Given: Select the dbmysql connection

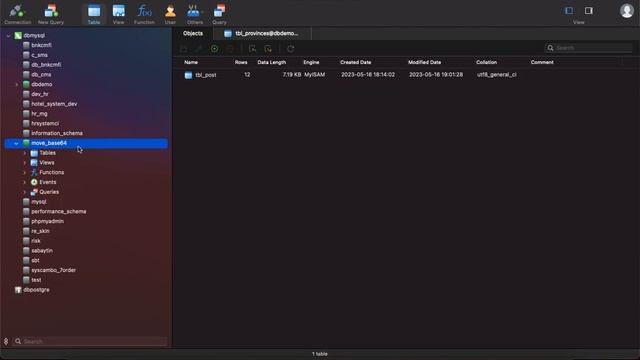Looking at the screenshot, I should coord(34,36).
